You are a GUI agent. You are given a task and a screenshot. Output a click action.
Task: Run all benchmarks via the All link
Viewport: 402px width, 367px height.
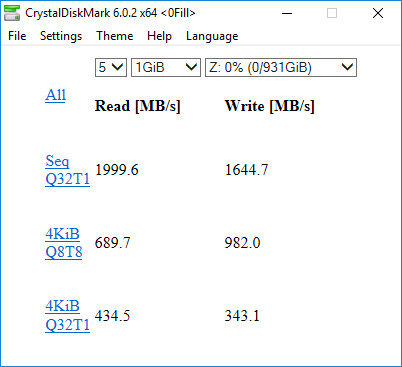point(56,95)
